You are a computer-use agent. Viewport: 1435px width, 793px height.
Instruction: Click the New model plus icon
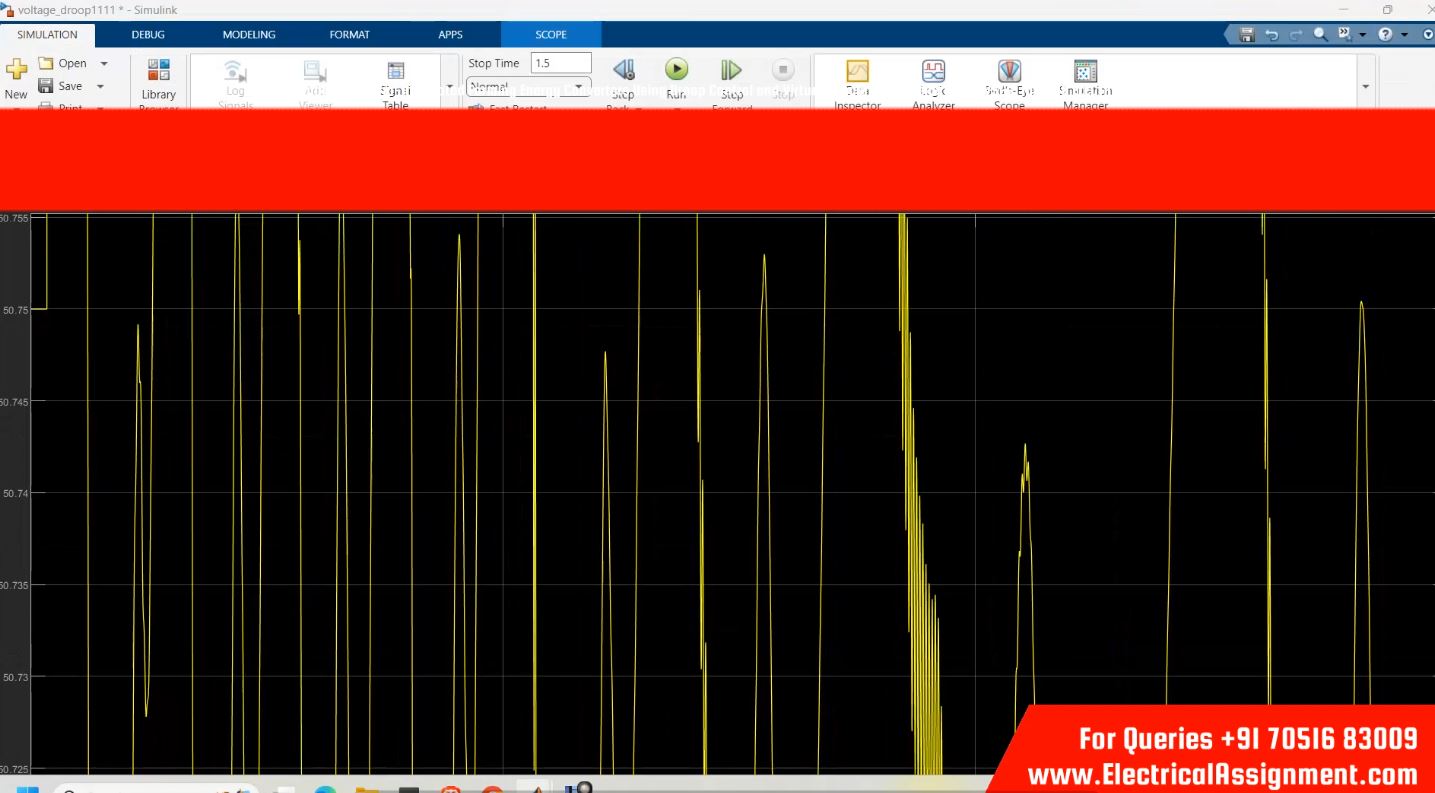[x=17, y=70]
